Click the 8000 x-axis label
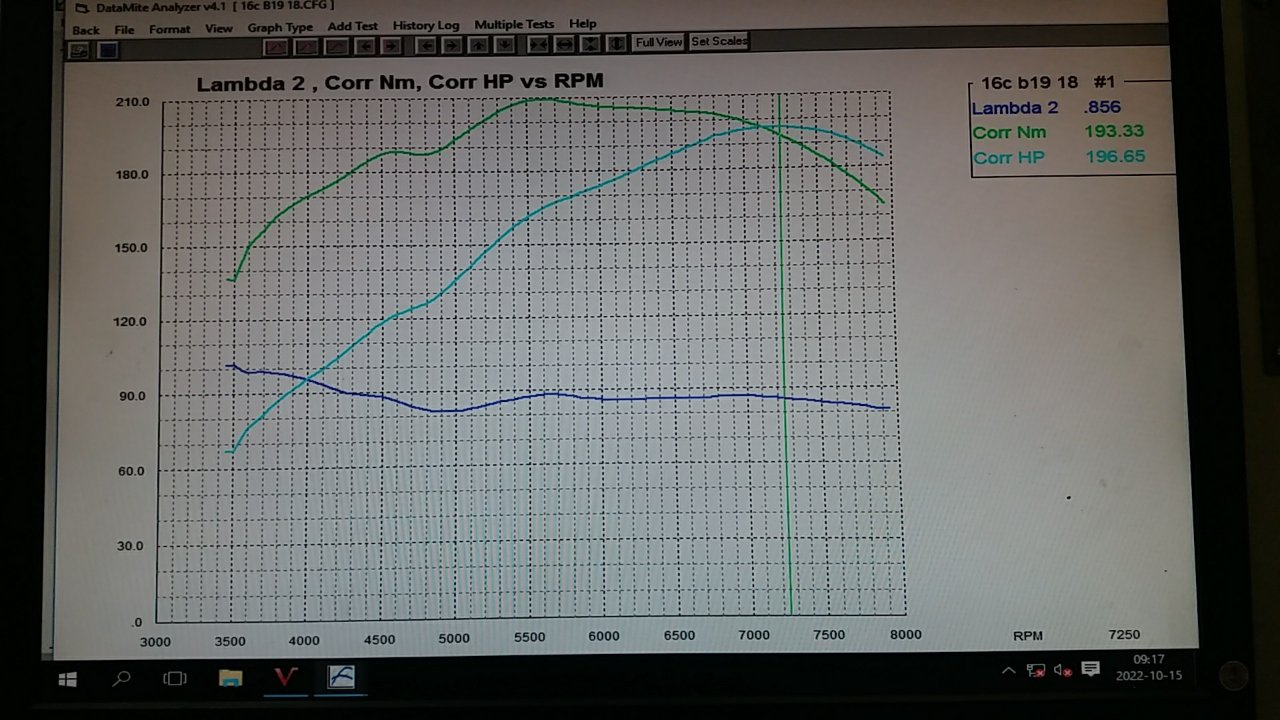 (x=905, y=634)
